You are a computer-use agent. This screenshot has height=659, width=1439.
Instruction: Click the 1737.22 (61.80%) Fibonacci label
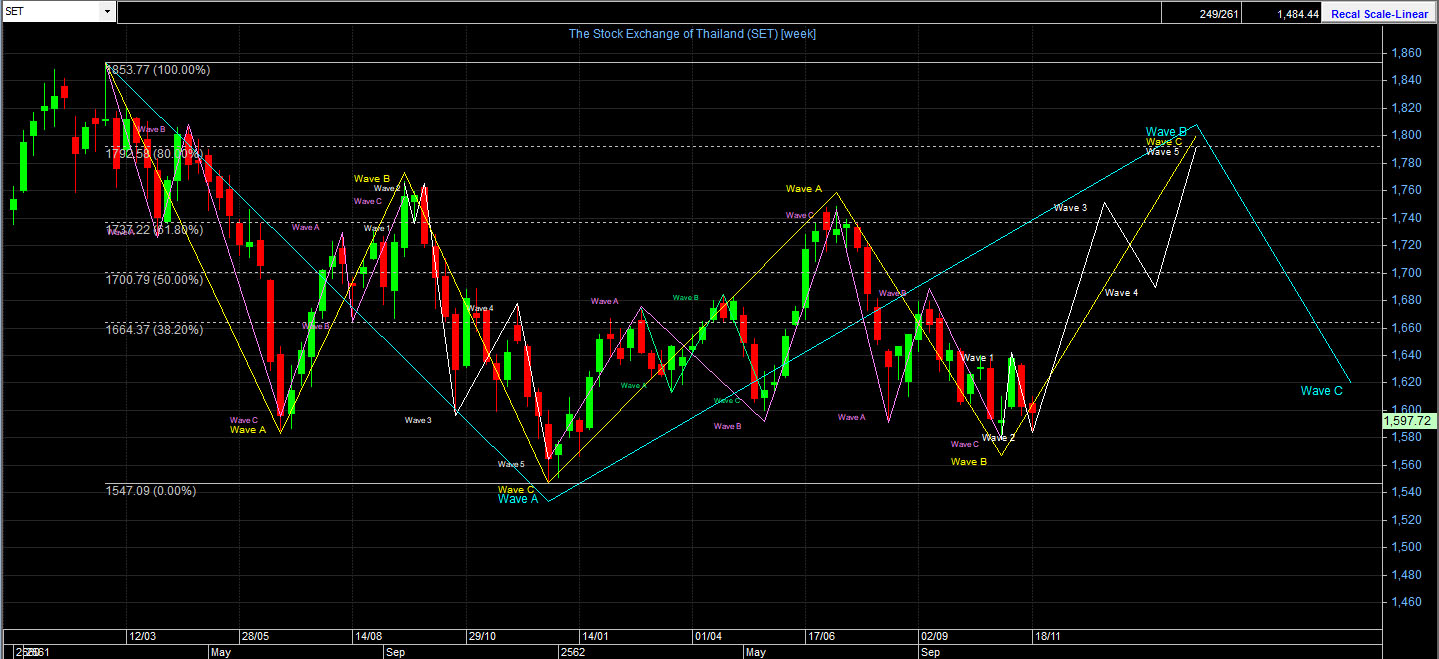[x=155, y=230]
